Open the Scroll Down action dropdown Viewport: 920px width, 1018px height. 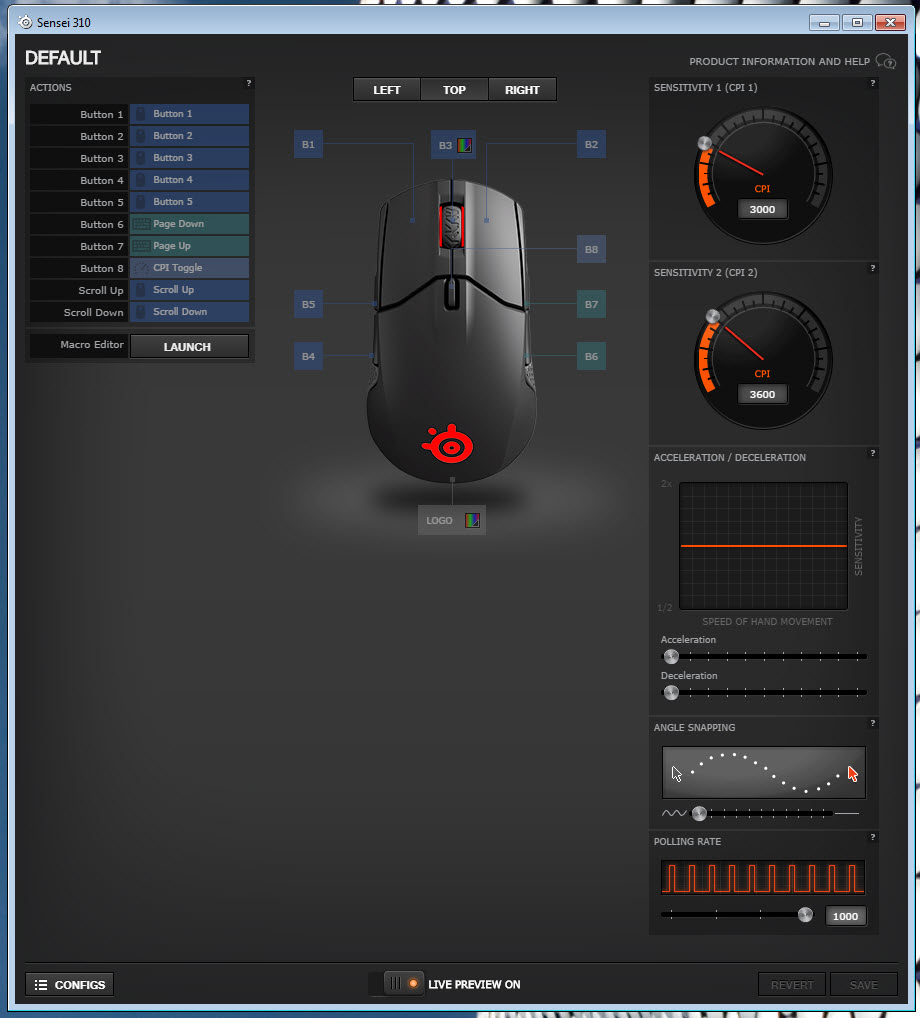tap(190, 312)
